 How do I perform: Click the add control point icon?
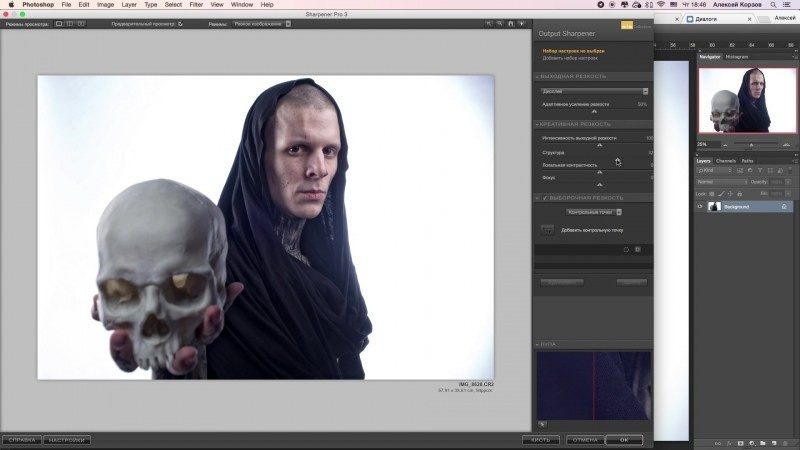click(545, 229)
